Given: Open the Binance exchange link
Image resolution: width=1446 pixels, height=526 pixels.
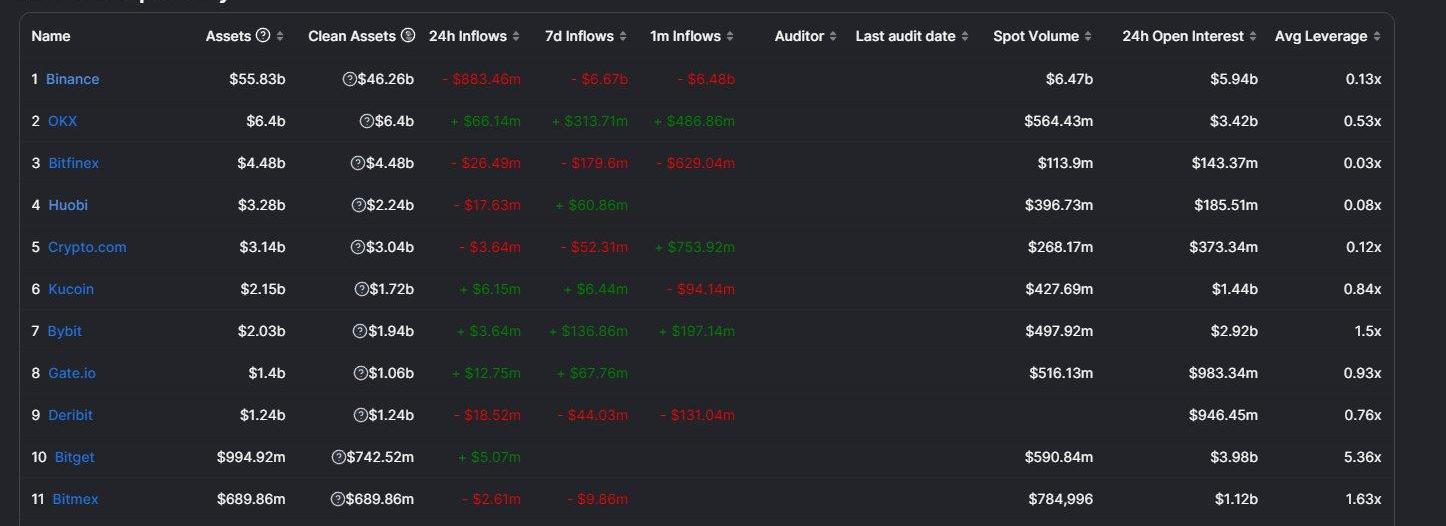Looking at the screenshot, I should [x=73, y=79].
